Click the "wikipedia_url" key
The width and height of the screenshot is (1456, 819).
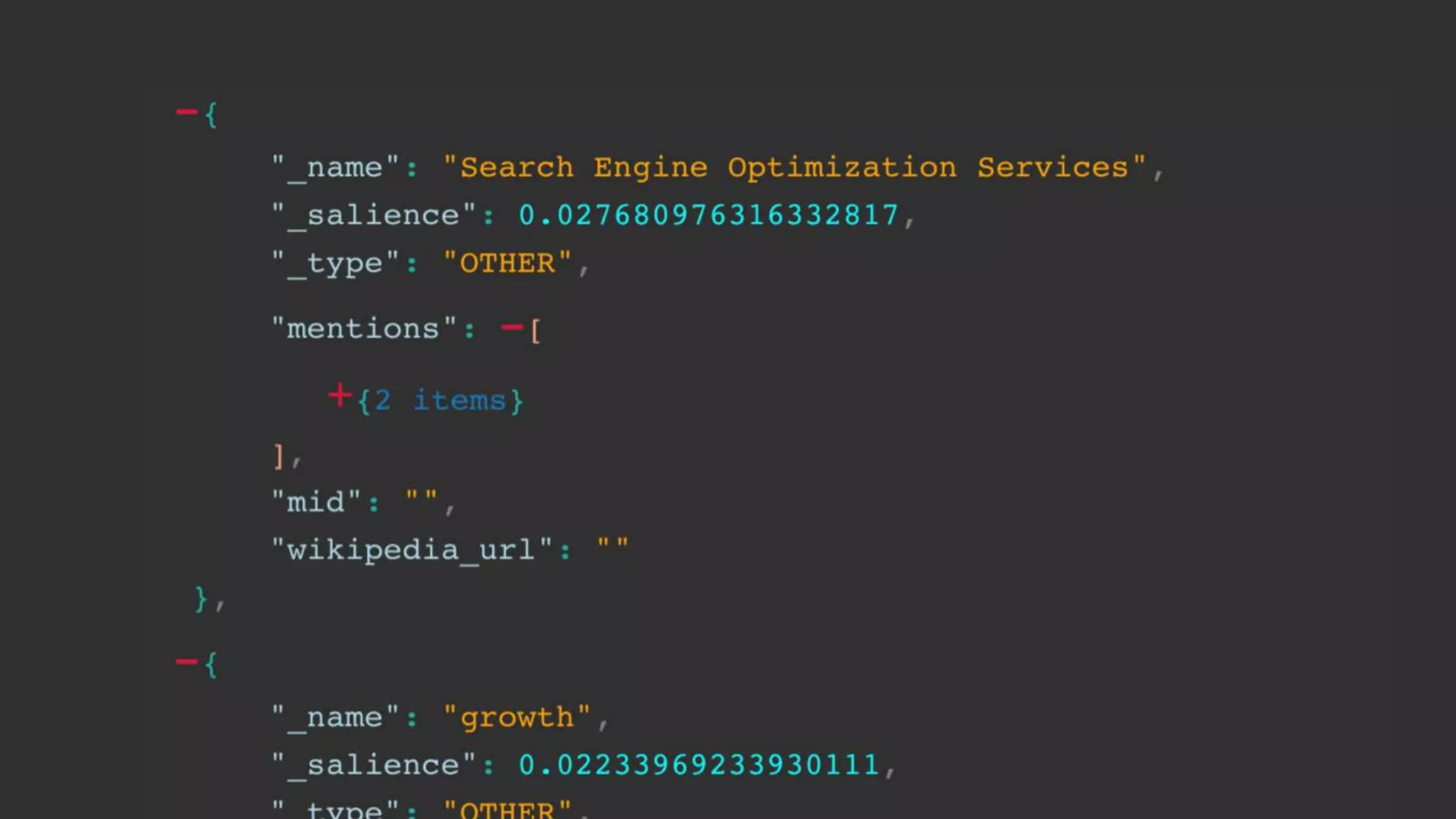412,550
